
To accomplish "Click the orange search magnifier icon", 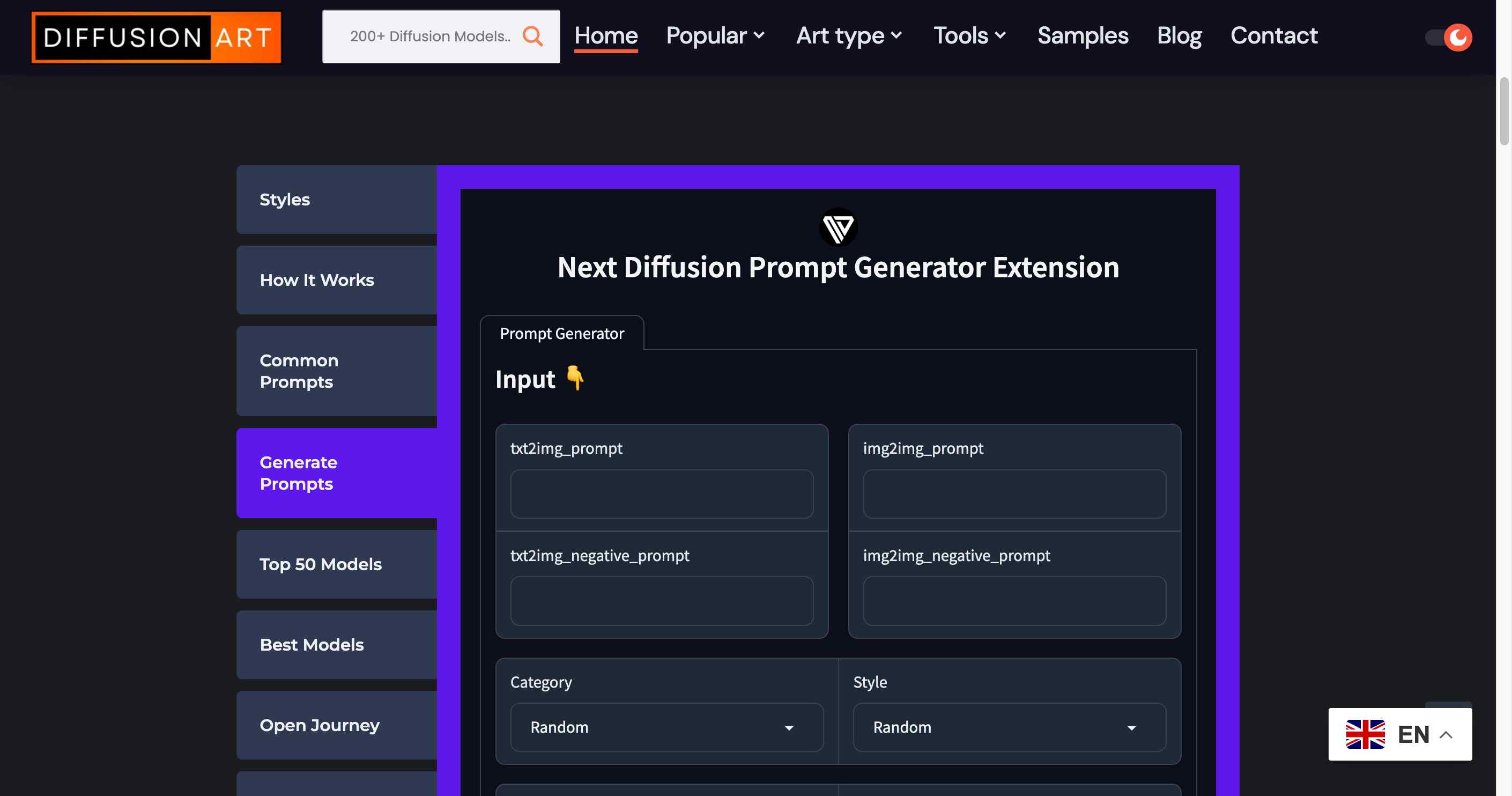I will click(532, 36).
